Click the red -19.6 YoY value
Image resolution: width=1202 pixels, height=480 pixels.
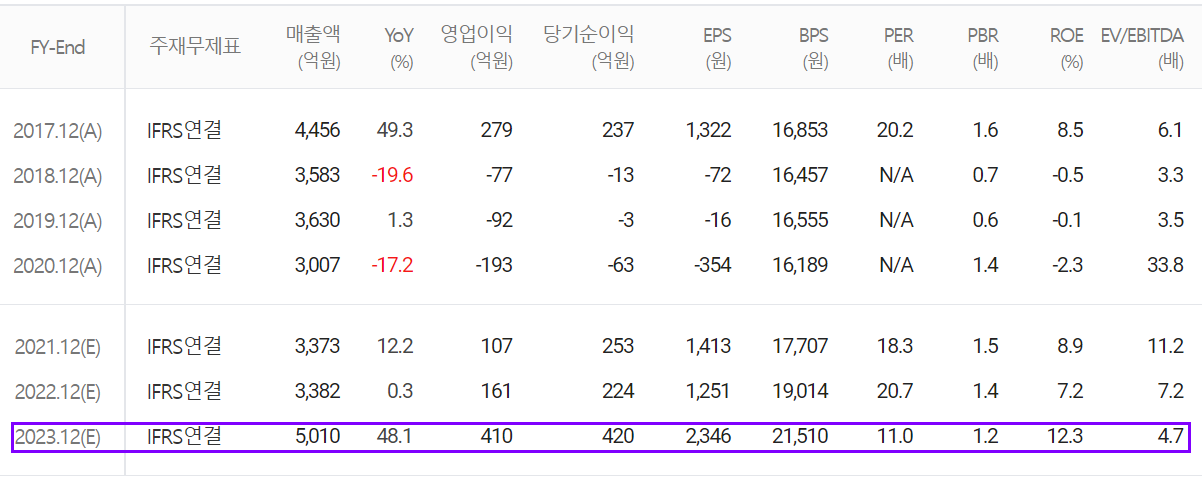pos(392,175)
